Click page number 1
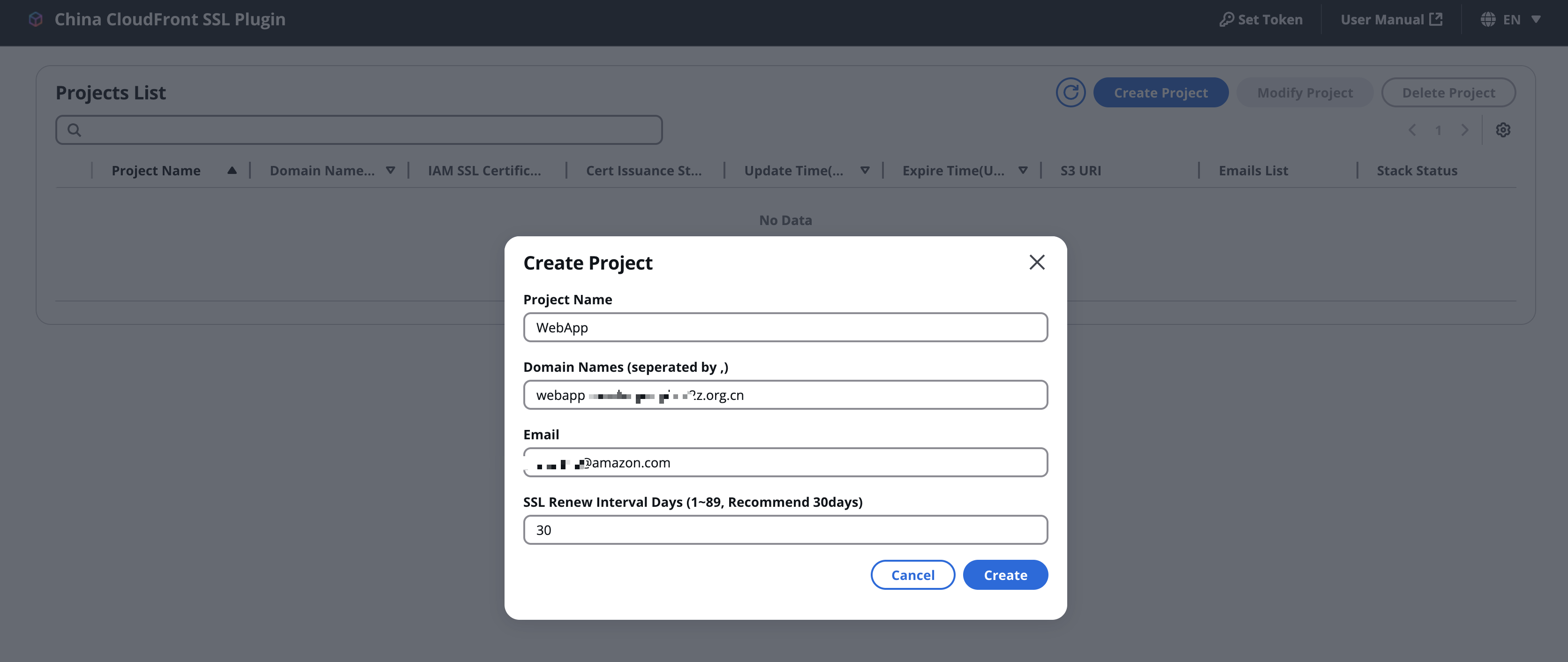Image resolution: width=1568 pixels, height=662 pixels. point(1438,130)
